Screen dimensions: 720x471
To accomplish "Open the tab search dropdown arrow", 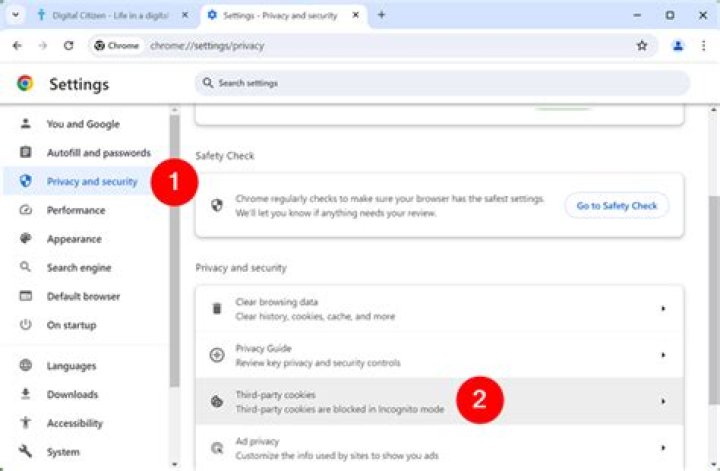I will click(15, 15).
